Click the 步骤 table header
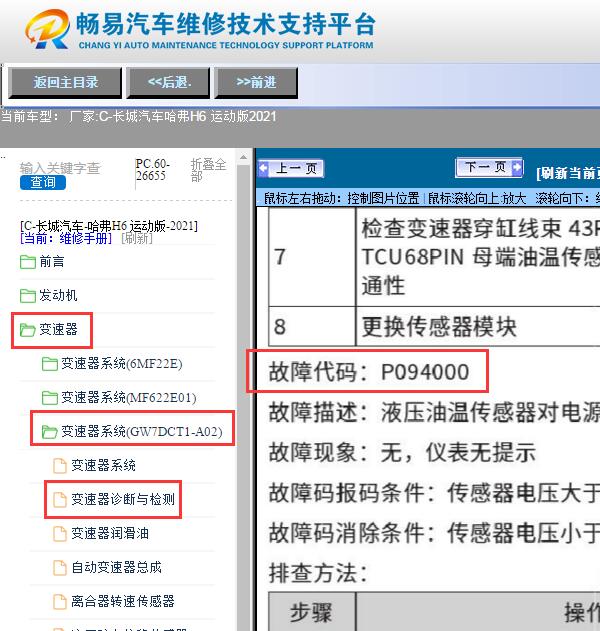The width and height of the screenshot is (600, 631). pyautogui.click(x=312, y=612)
